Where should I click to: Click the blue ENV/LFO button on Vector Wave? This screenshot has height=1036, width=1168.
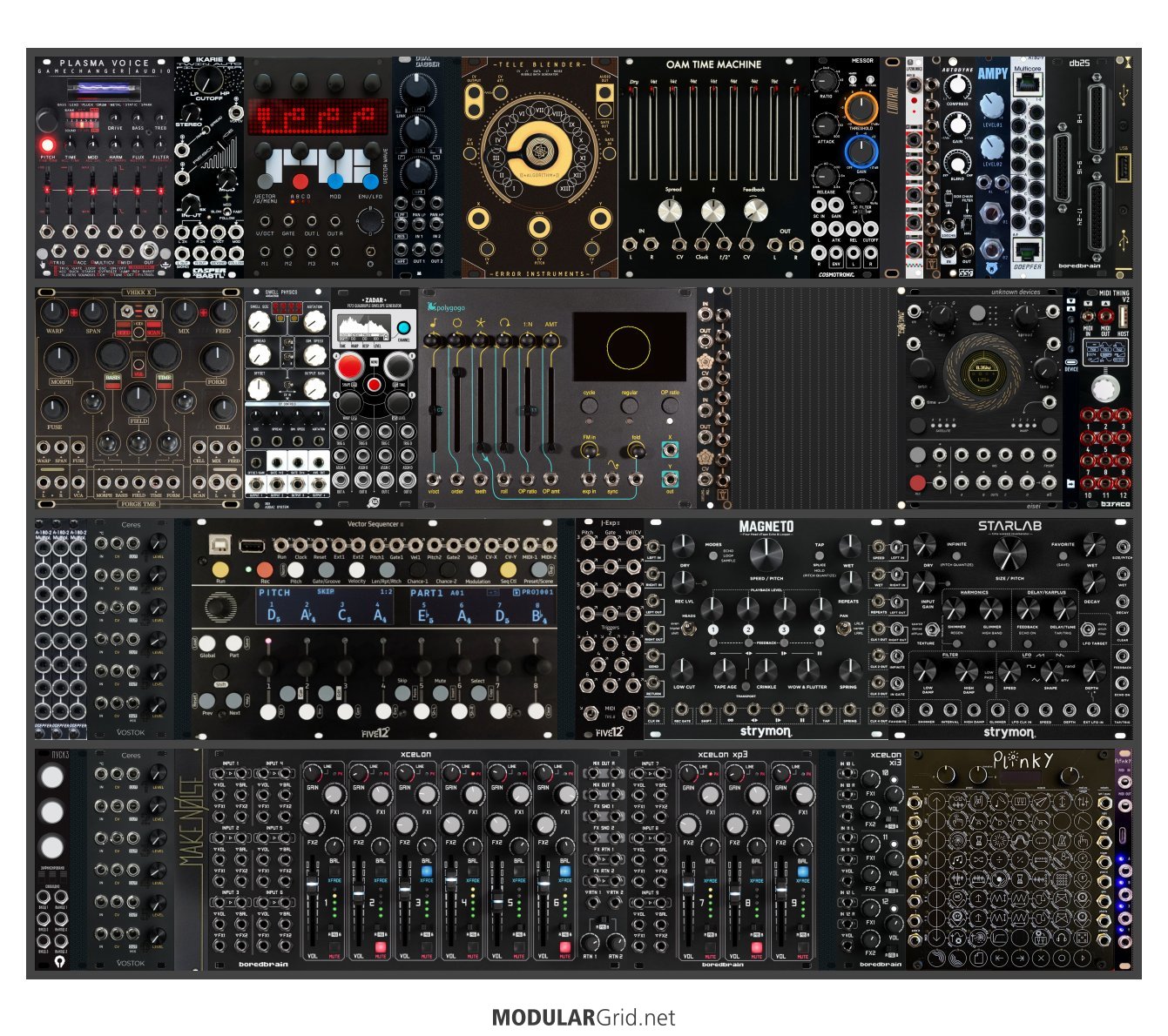[x=370, y=181]
